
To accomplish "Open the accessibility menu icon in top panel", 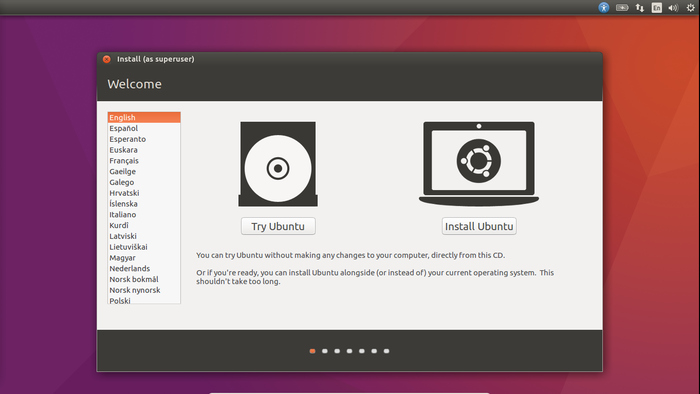I will tap(604, 8).
